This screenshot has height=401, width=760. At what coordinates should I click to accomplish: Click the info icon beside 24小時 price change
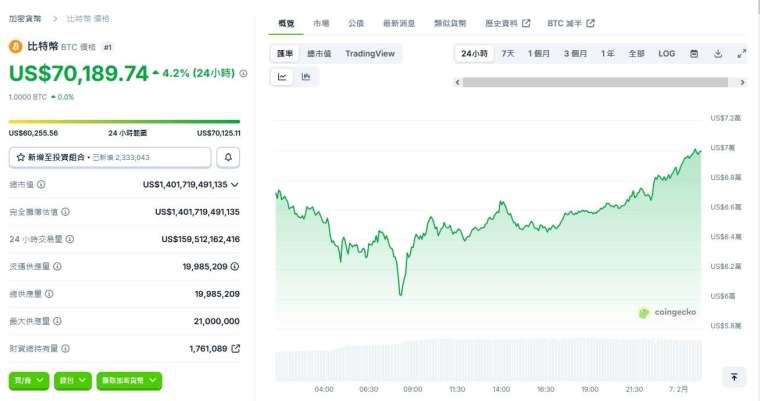pyautogui.click(x=244, y=73)
